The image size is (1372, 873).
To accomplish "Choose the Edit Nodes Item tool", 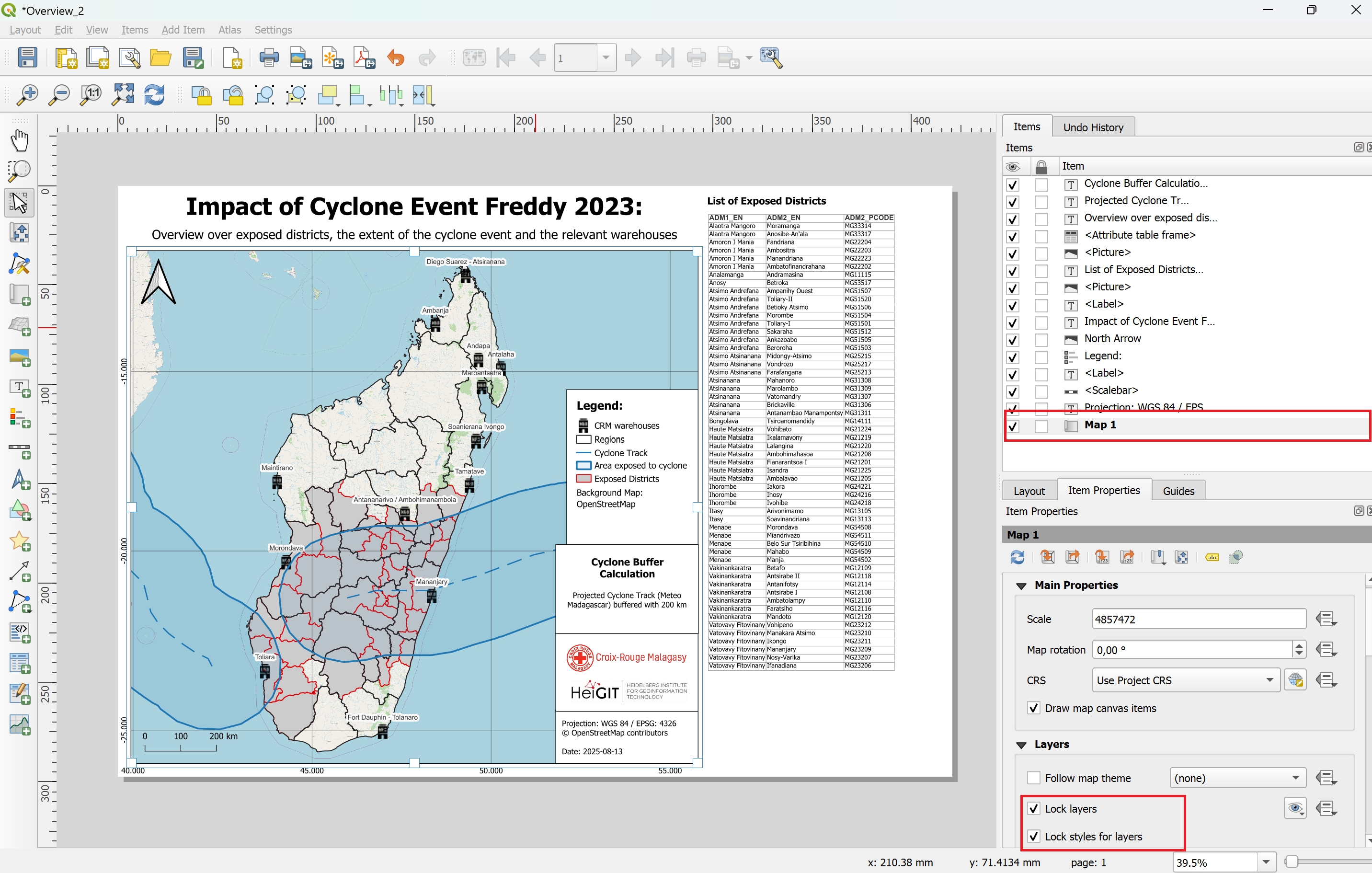I will coord(19,264).
